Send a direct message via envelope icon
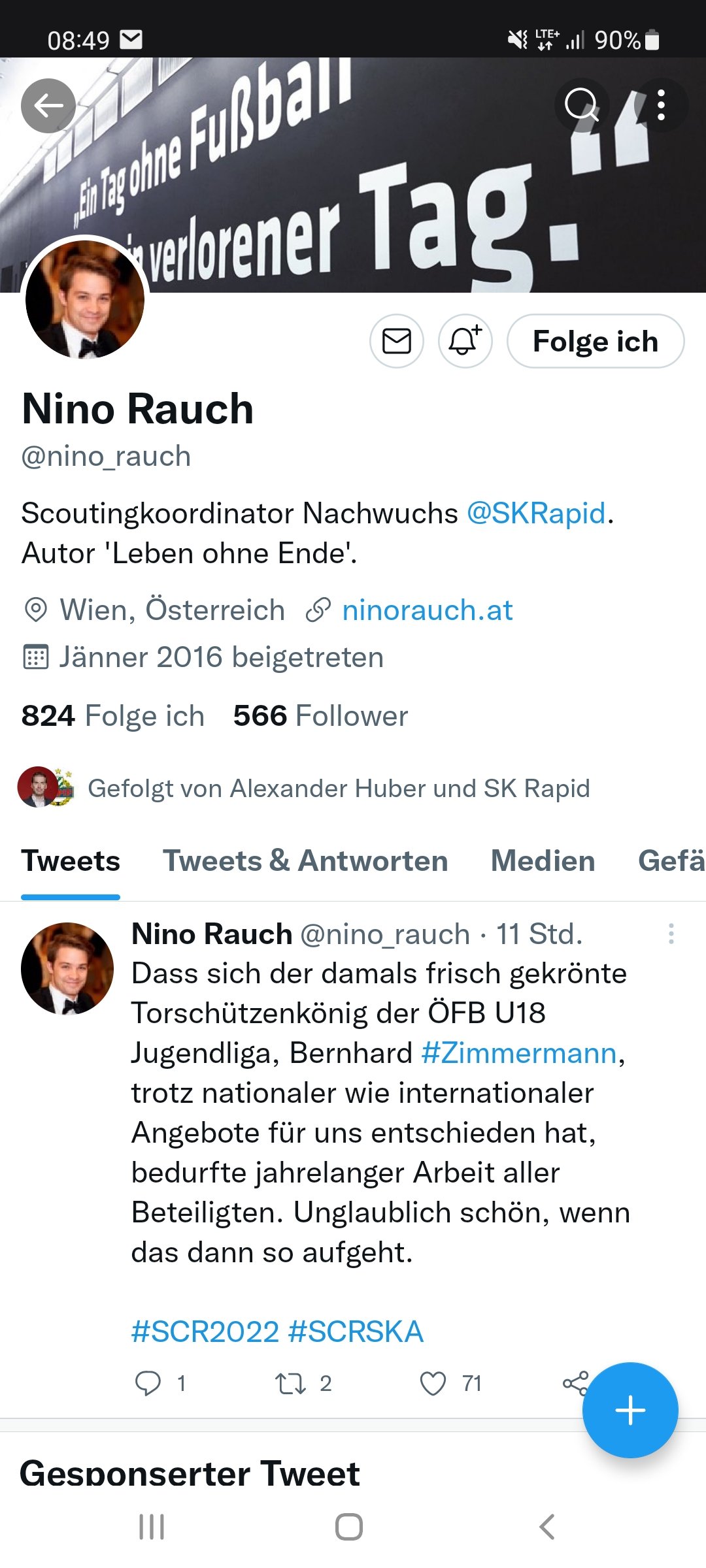The height and width of the screenshot is (1568, 706). 397,341
